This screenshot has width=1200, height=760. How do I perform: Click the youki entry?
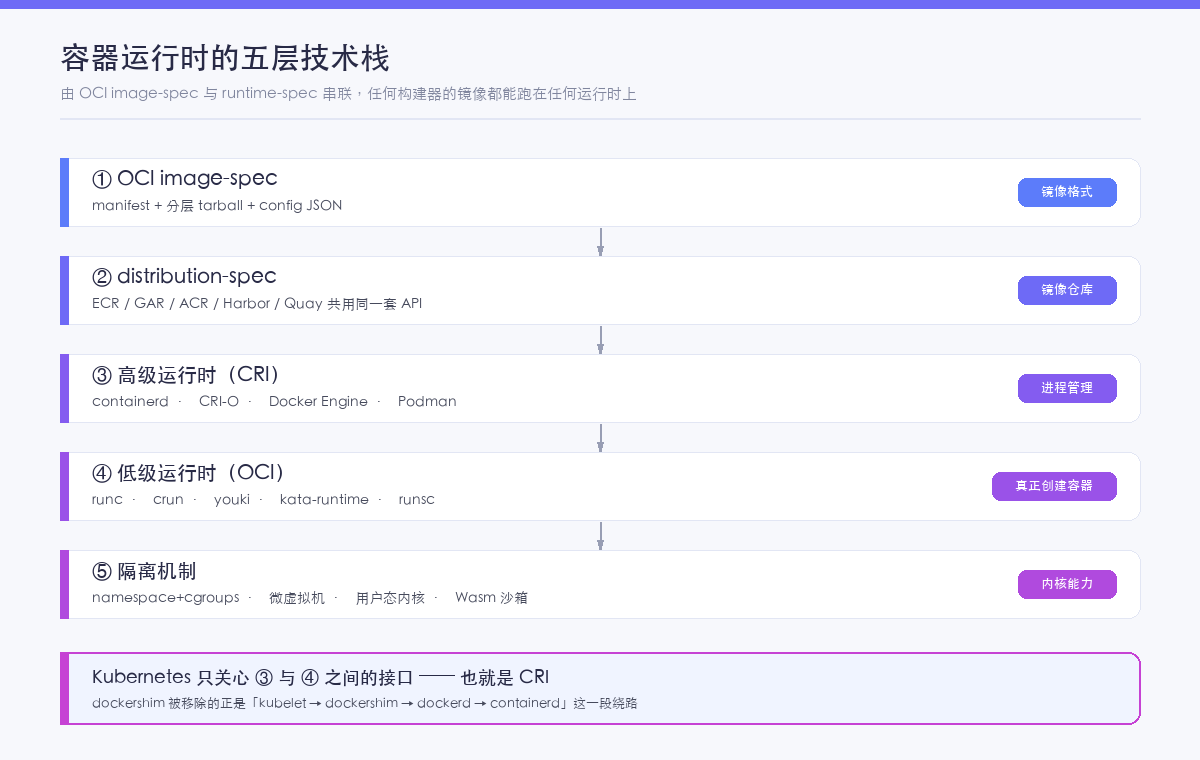(x=232, y=499)
